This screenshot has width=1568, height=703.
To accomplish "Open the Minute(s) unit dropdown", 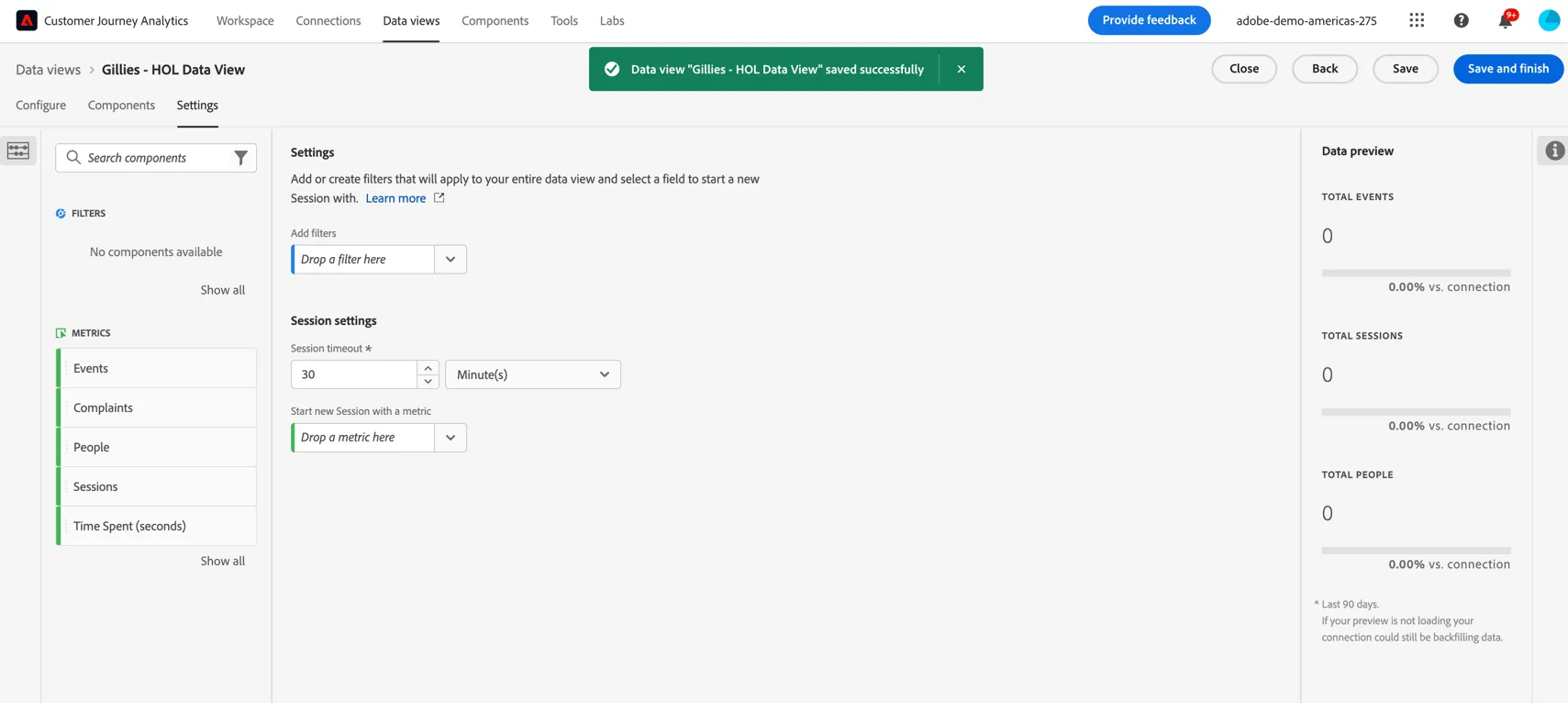I will (x=533, y=374).
